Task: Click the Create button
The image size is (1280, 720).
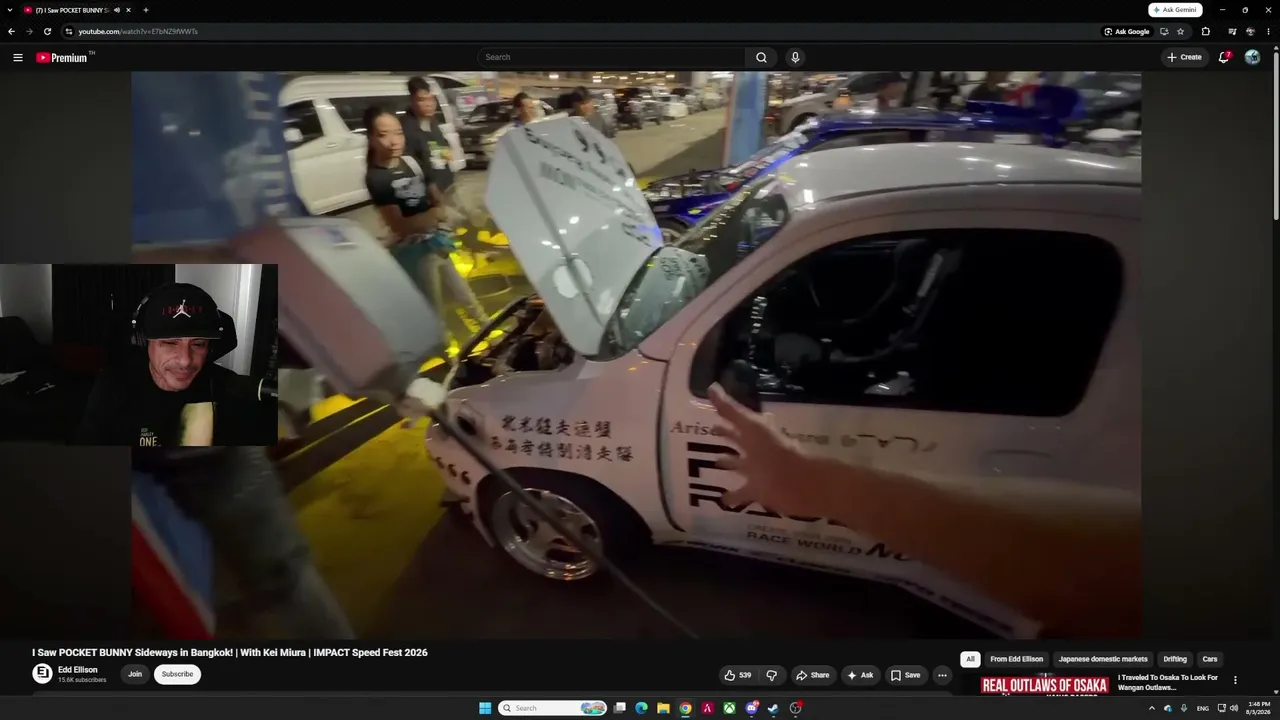Action: [1184, 57]
